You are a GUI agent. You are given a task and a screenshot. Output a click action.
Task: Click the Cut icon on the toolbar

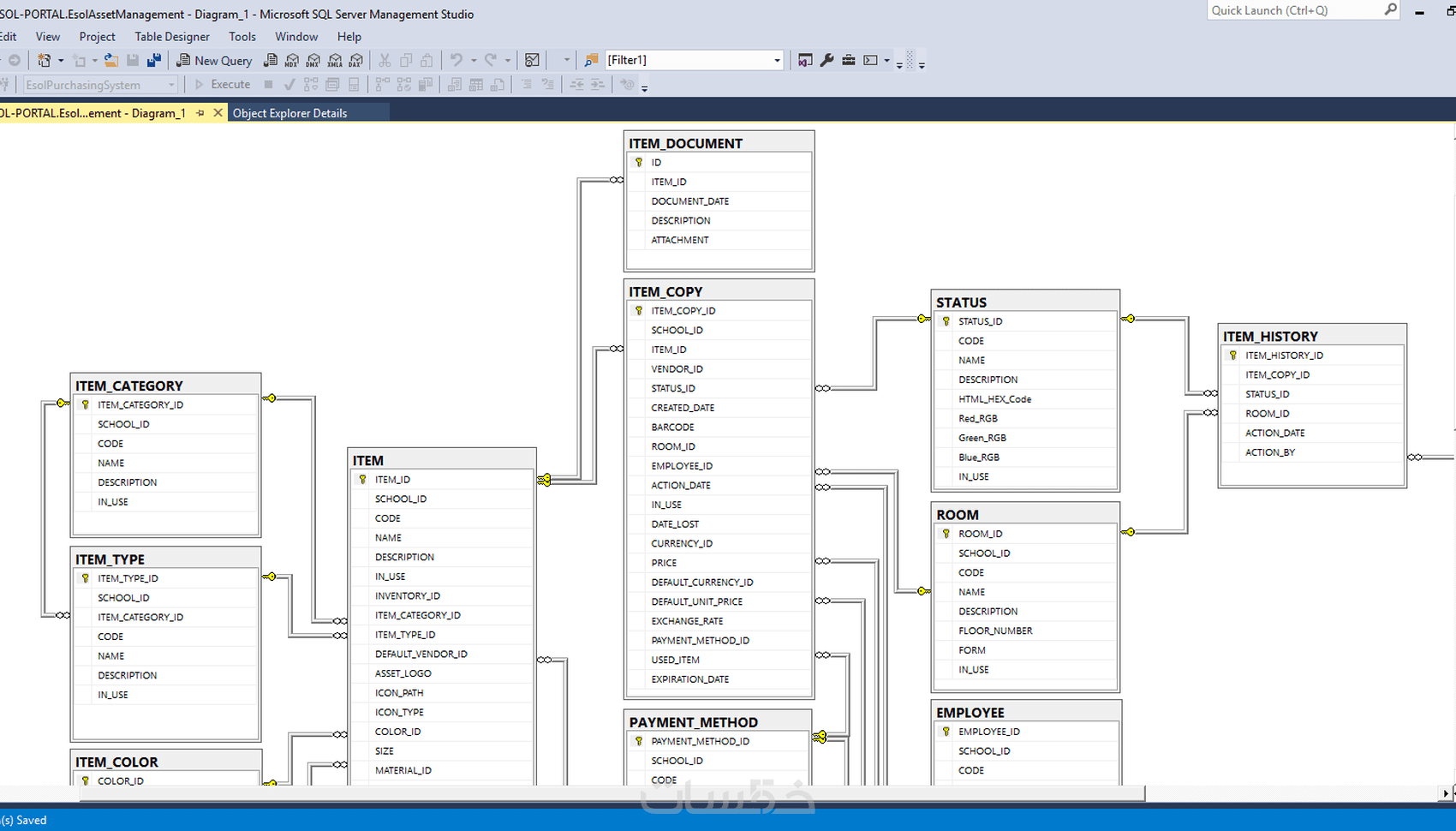click(x=385, y=60)
